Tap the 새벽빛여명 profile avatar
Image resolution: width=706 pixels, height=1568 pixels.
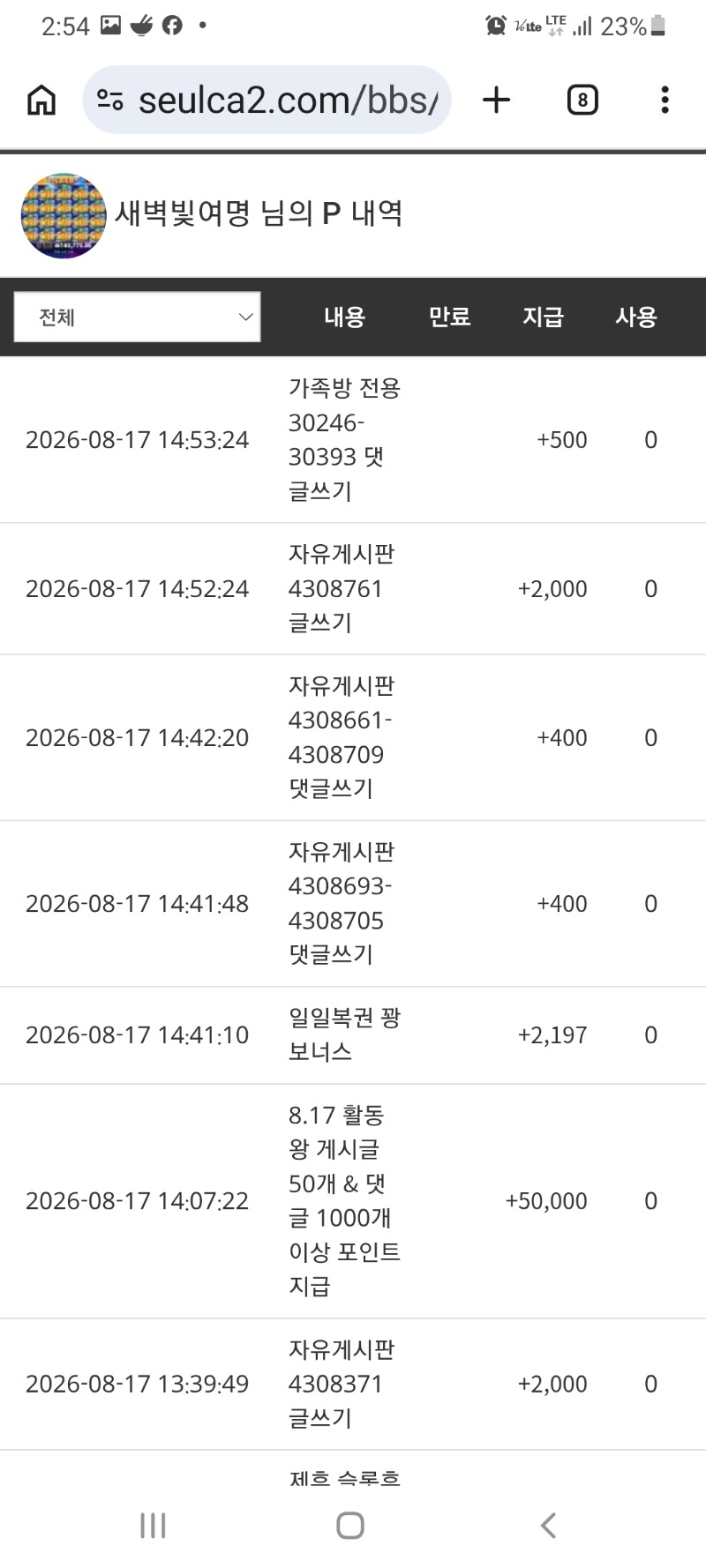(64, 215)
